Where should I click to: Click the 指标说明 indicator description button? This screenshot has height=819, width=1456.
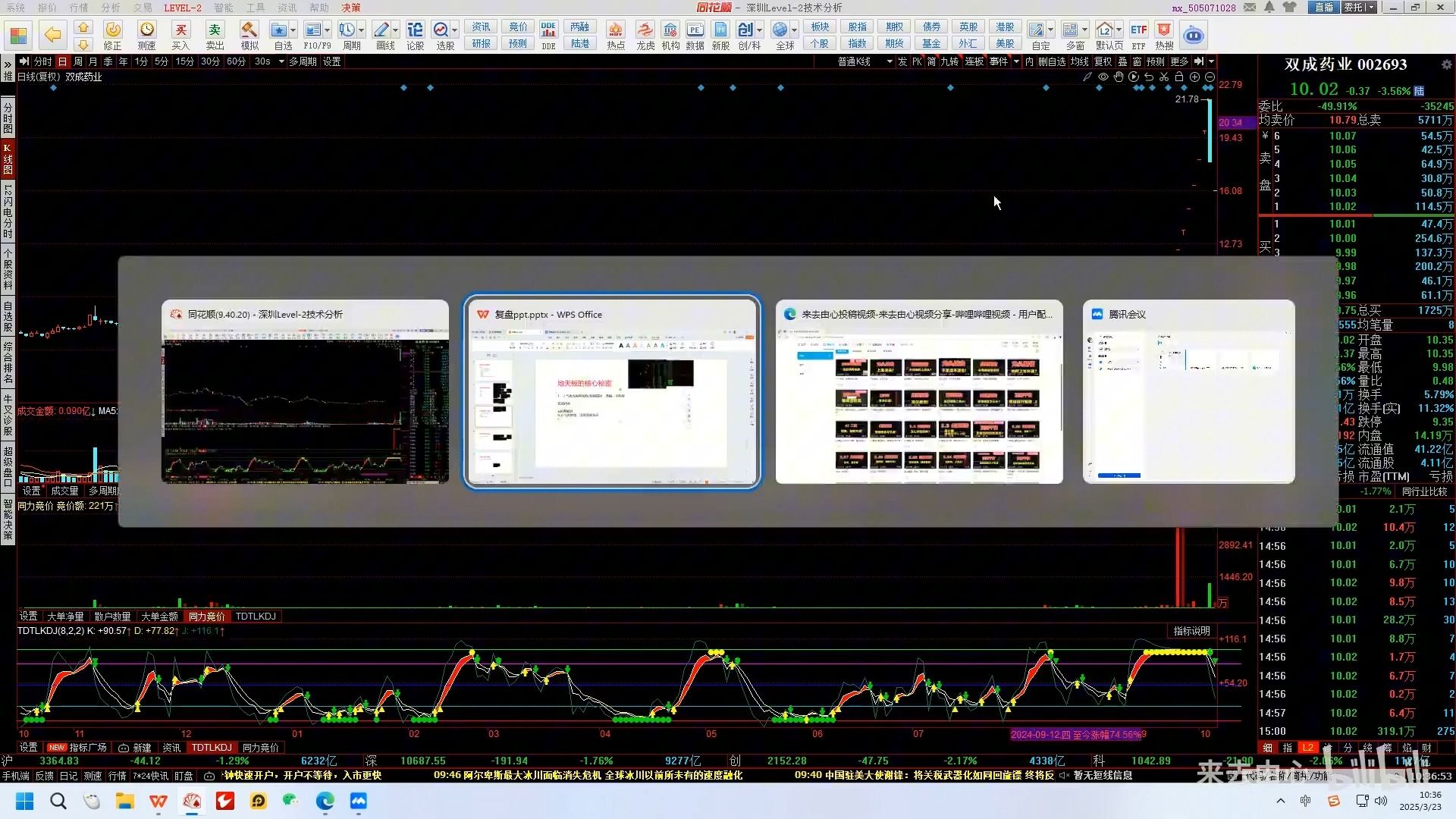point(1191,631)
